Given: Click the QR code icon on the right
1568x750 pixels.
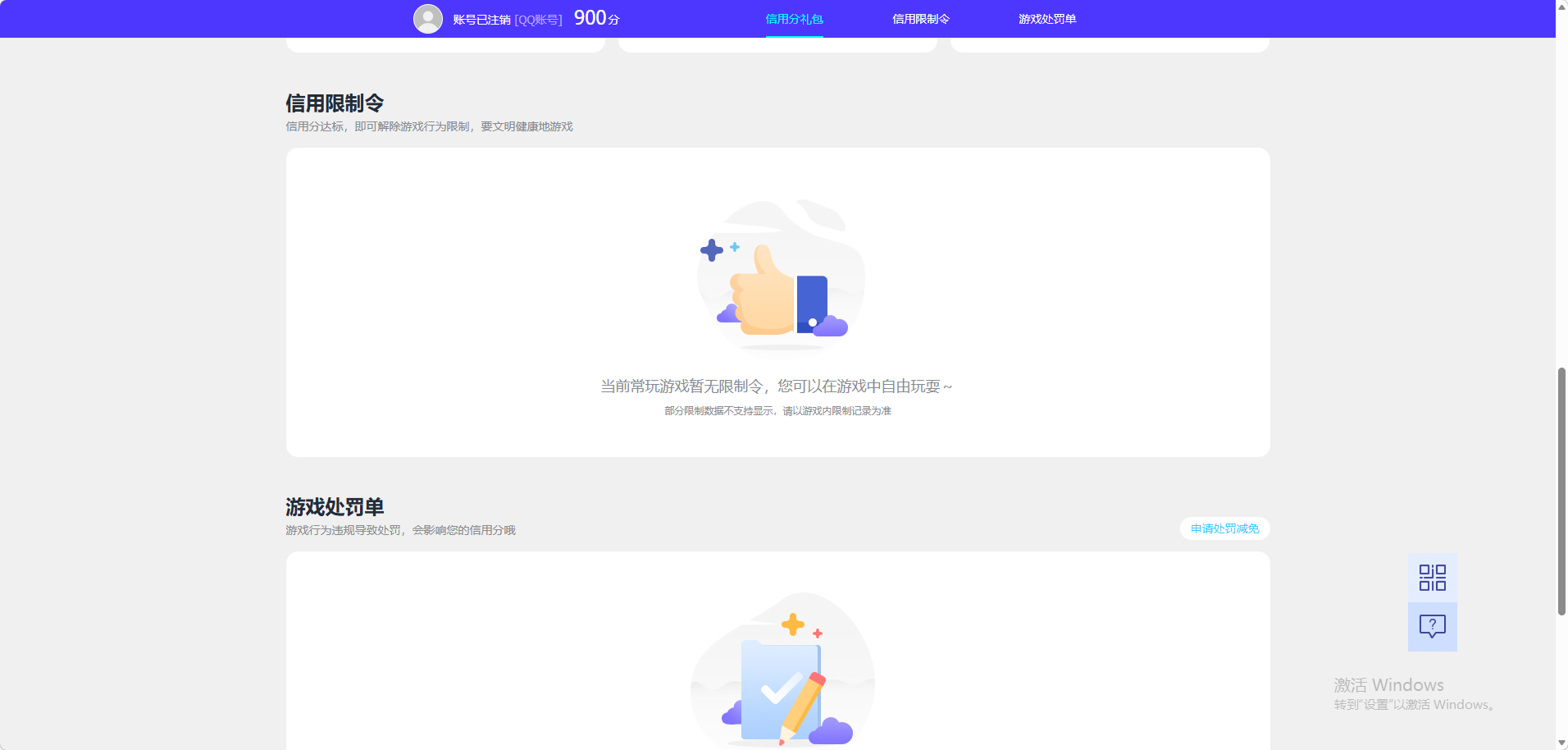Looking at the screenshot, I should [x=1432, y=577].
